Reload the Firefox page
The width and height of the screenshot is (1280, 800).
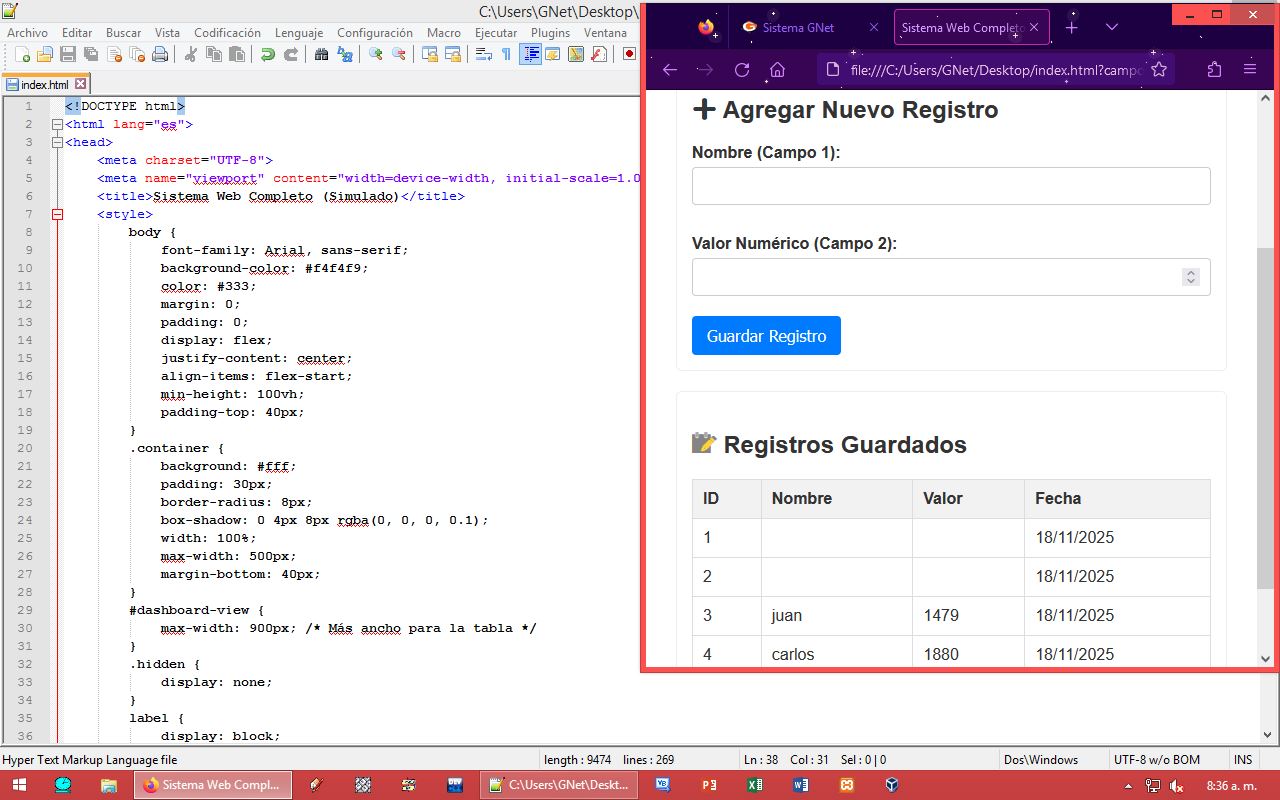(x=742, y=70)
